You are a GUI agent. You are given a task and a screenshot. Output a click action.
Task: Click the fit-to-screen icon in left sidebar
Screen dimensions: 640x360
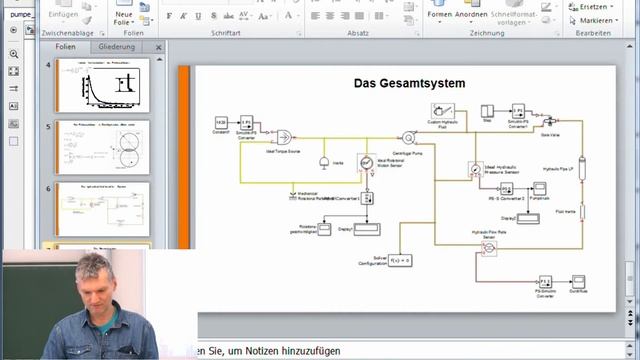(x=13, y=71)
